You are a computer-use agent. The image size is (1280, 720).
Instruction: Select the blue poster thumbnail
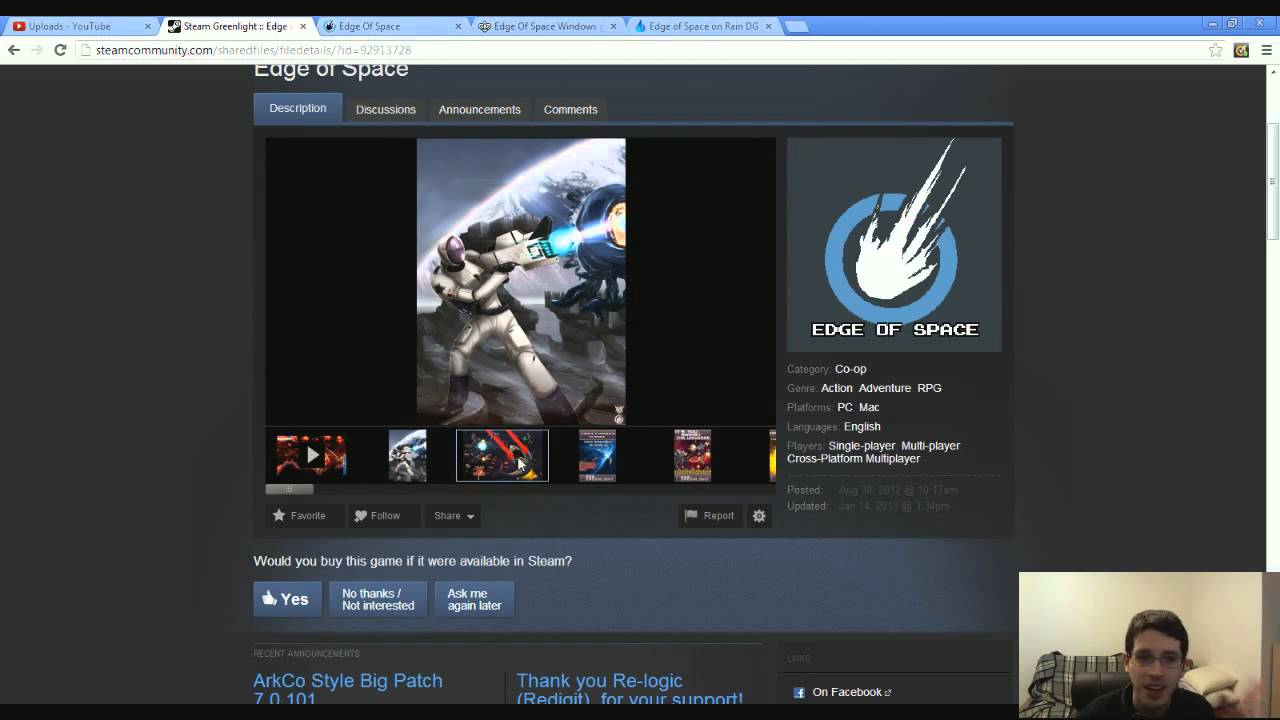(597, 455)
